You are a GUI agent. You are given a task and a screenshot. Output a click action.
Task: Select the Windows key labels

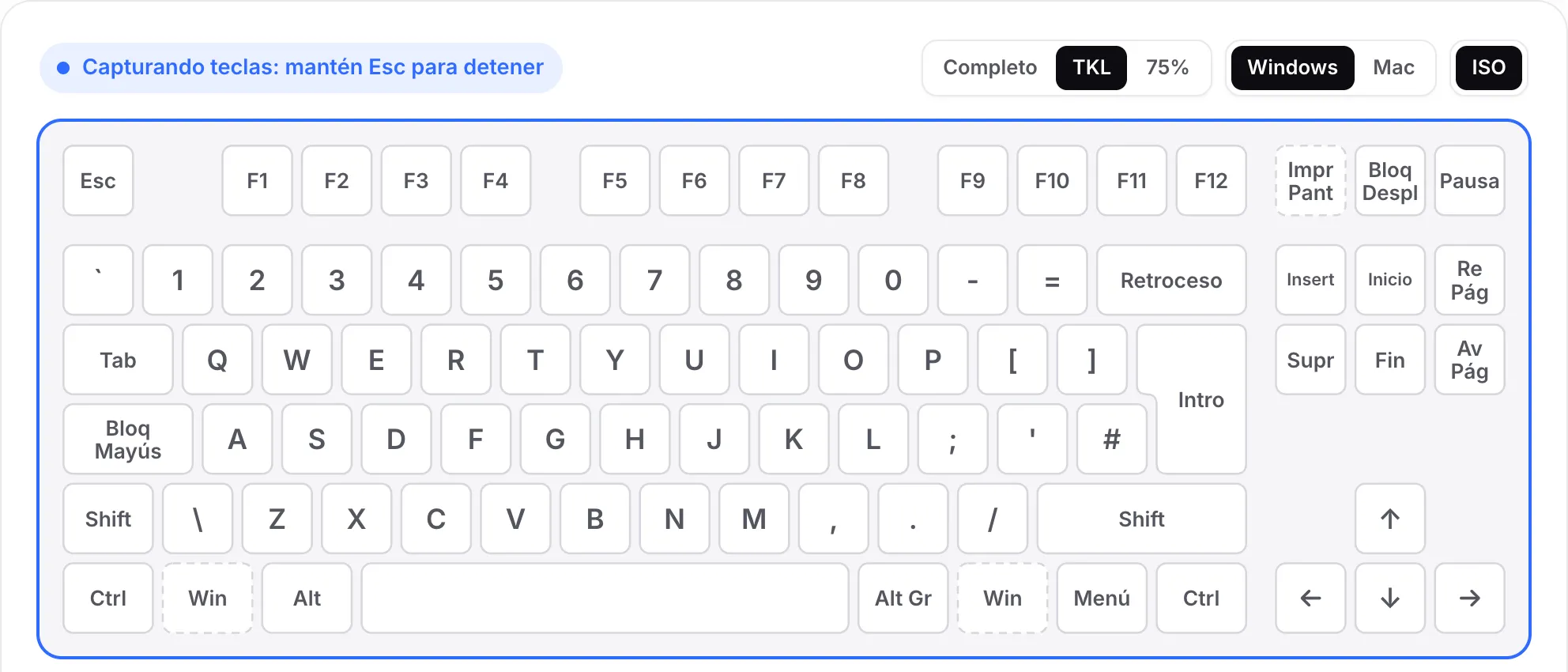1292,67
